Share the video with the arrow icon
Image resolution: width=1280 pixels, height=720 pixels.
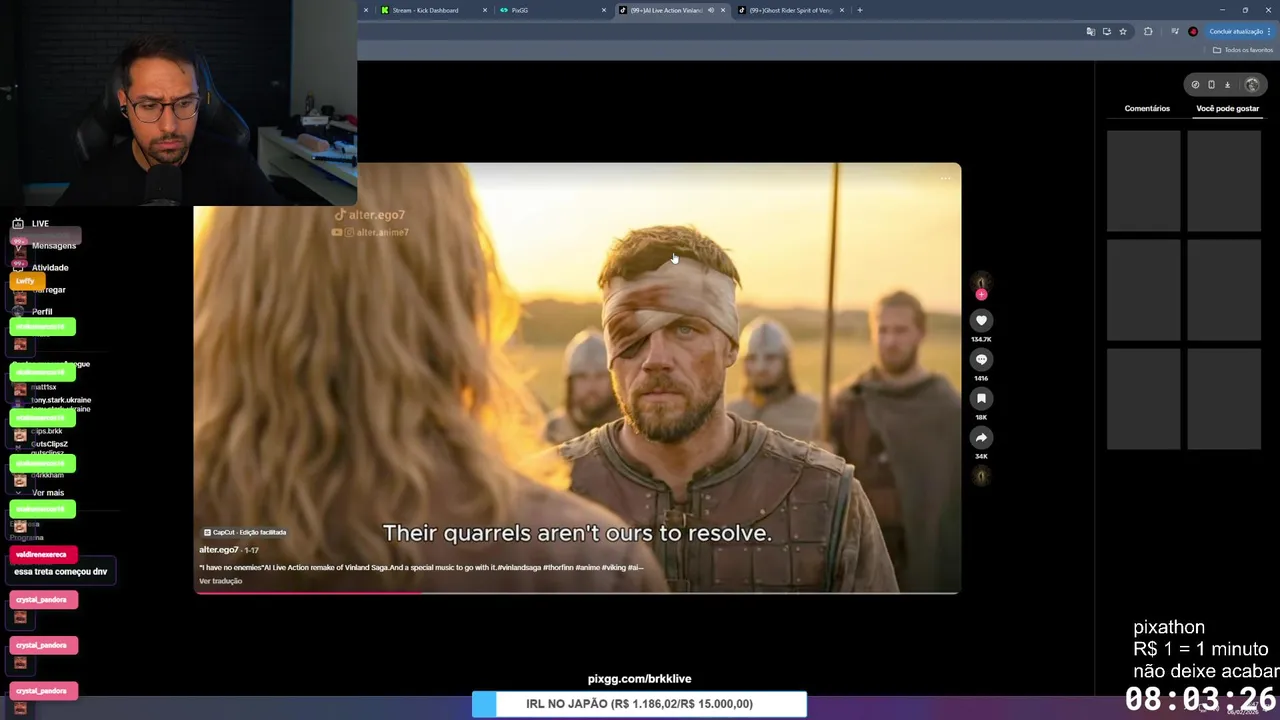(x=981, y=437)
